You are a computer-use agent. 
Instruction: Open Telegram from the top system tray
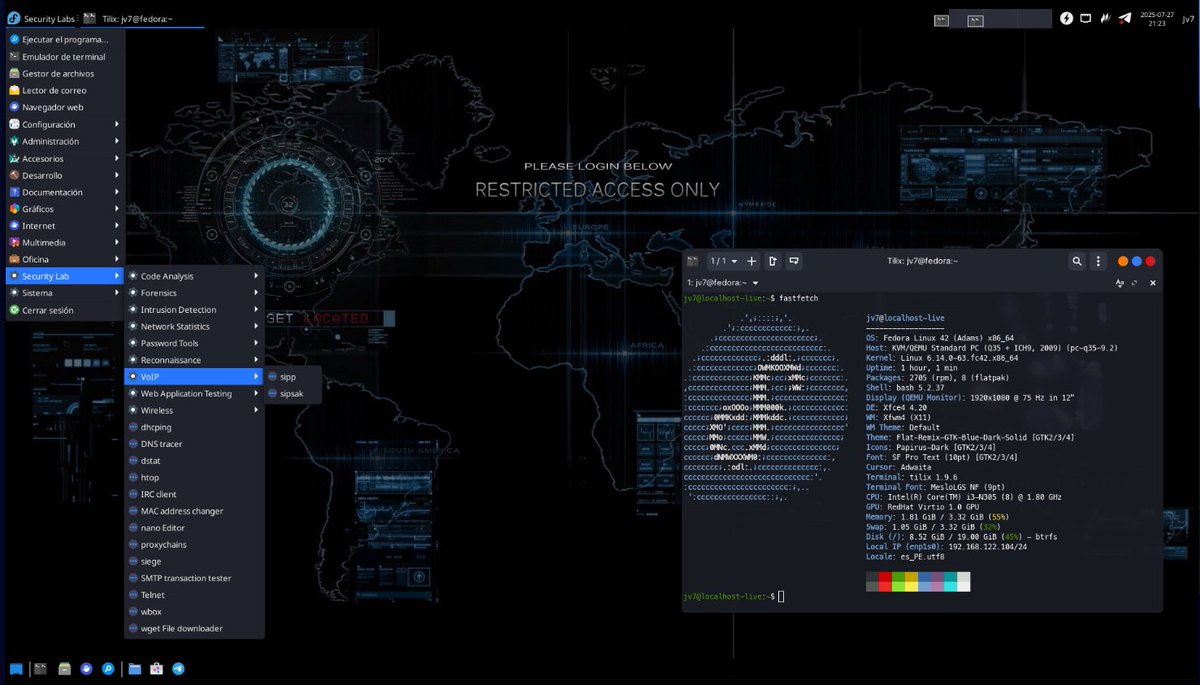1126,18
